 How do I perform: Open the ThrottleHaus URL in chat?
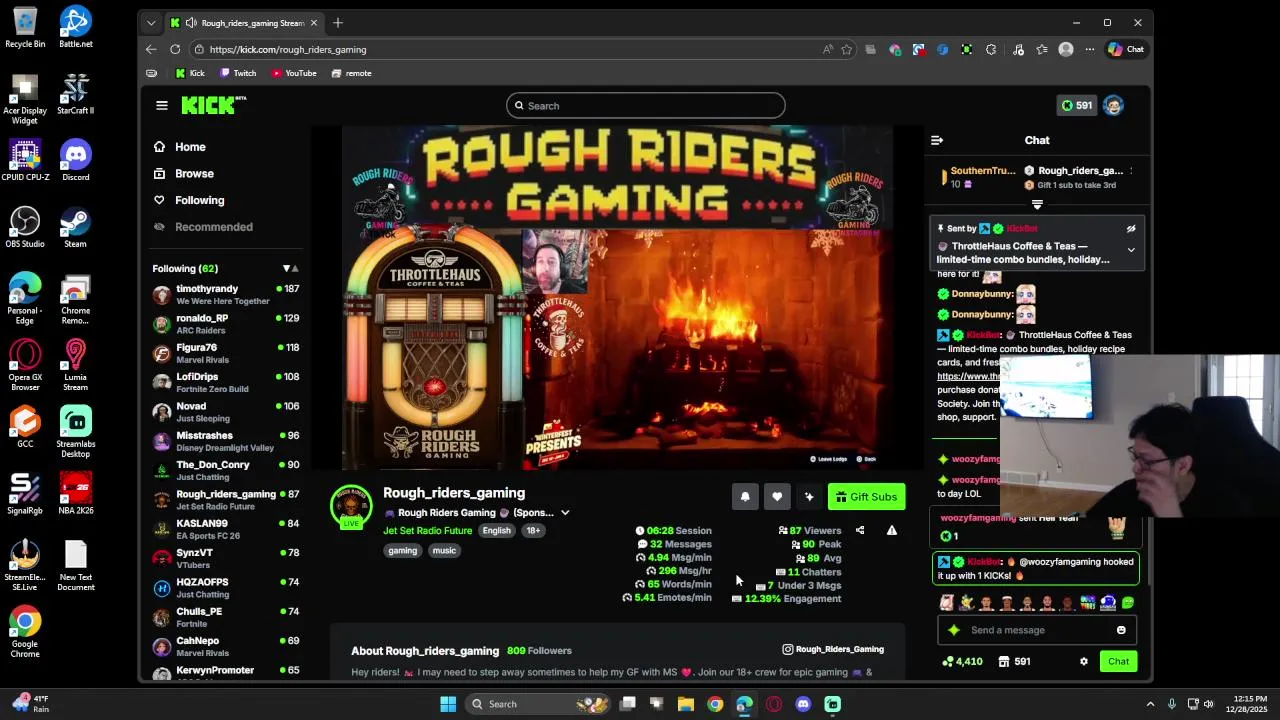(968, 377)
